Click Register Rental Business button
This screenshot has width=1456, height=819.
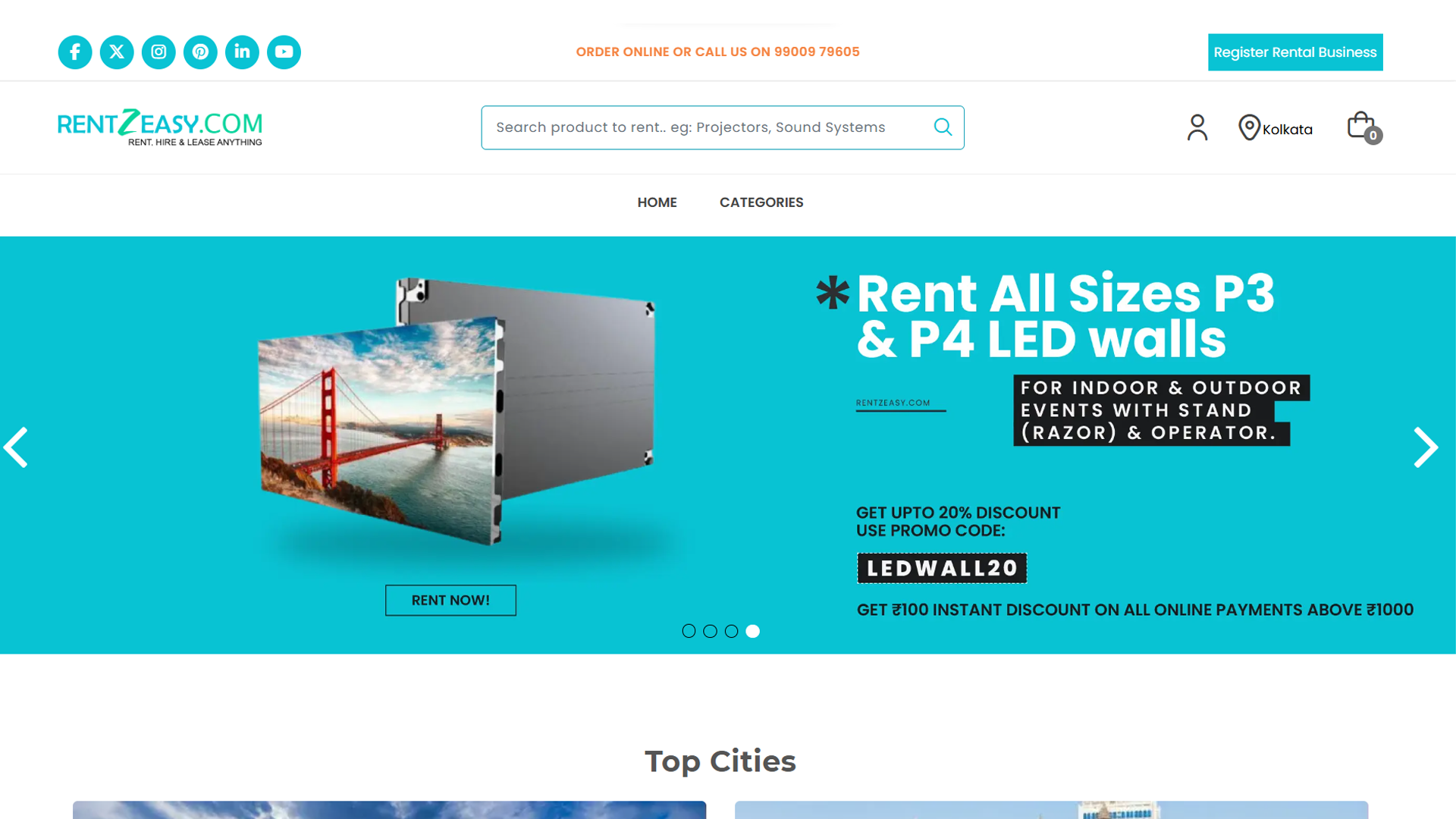pyautogui.click(x=1295, y=52)
